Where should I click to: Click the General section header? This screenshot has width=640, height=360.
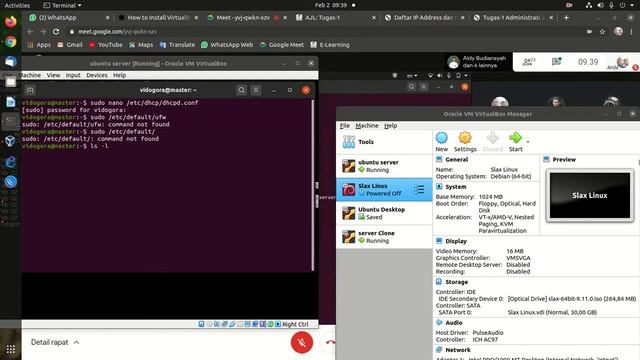[456, 160]
